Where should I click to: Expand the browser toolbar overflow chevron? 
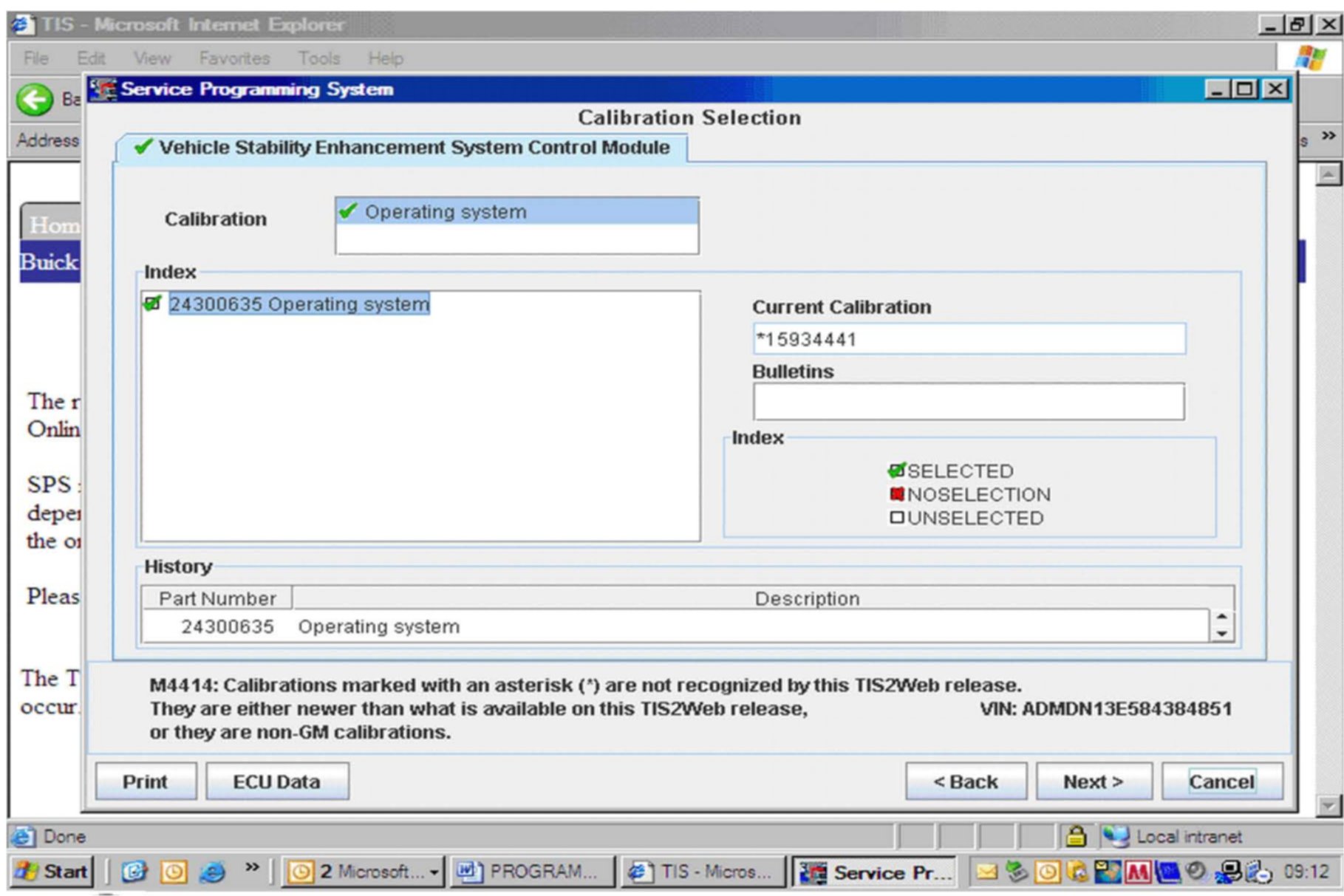(1328, 136)
